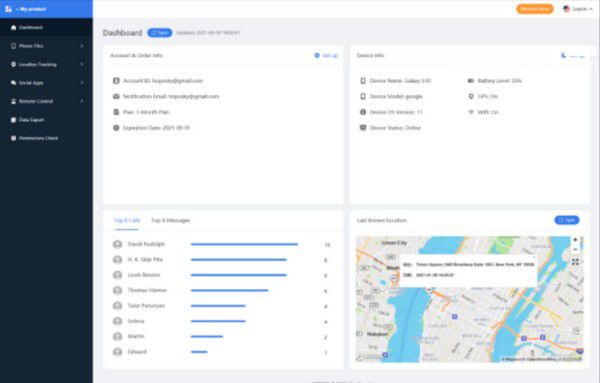Toggle fullscreen on the location map

click(x=575, y=262)
